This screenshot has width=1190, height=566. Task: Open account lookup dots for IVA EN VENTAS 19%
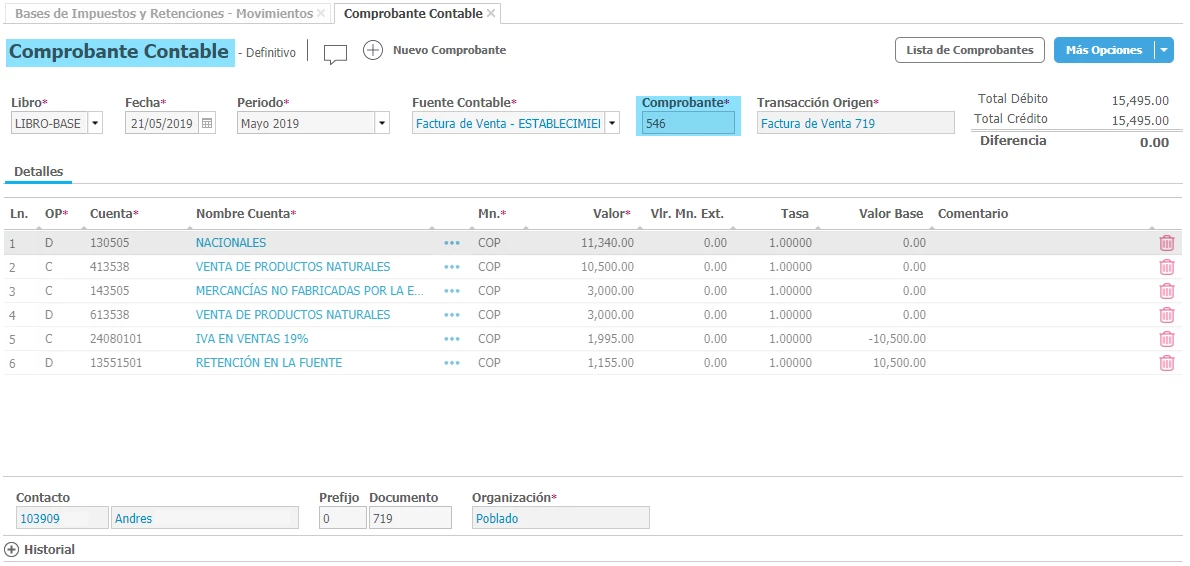(452, 339)
